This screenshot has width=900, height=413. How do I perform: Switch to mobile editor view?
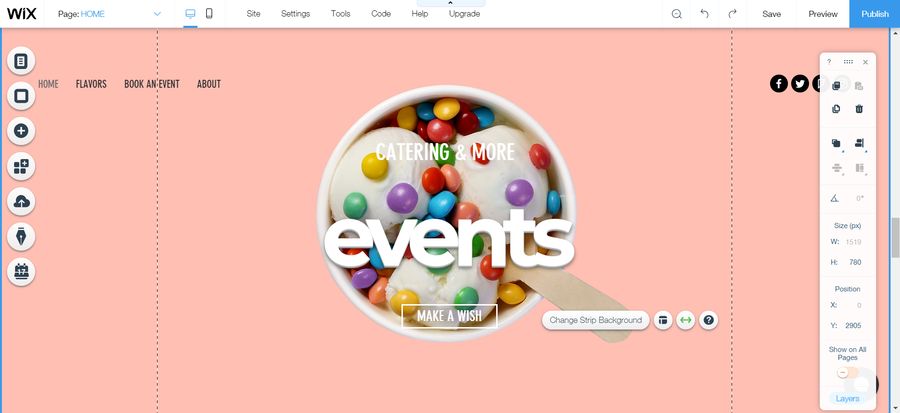click(x=209, y=14)
